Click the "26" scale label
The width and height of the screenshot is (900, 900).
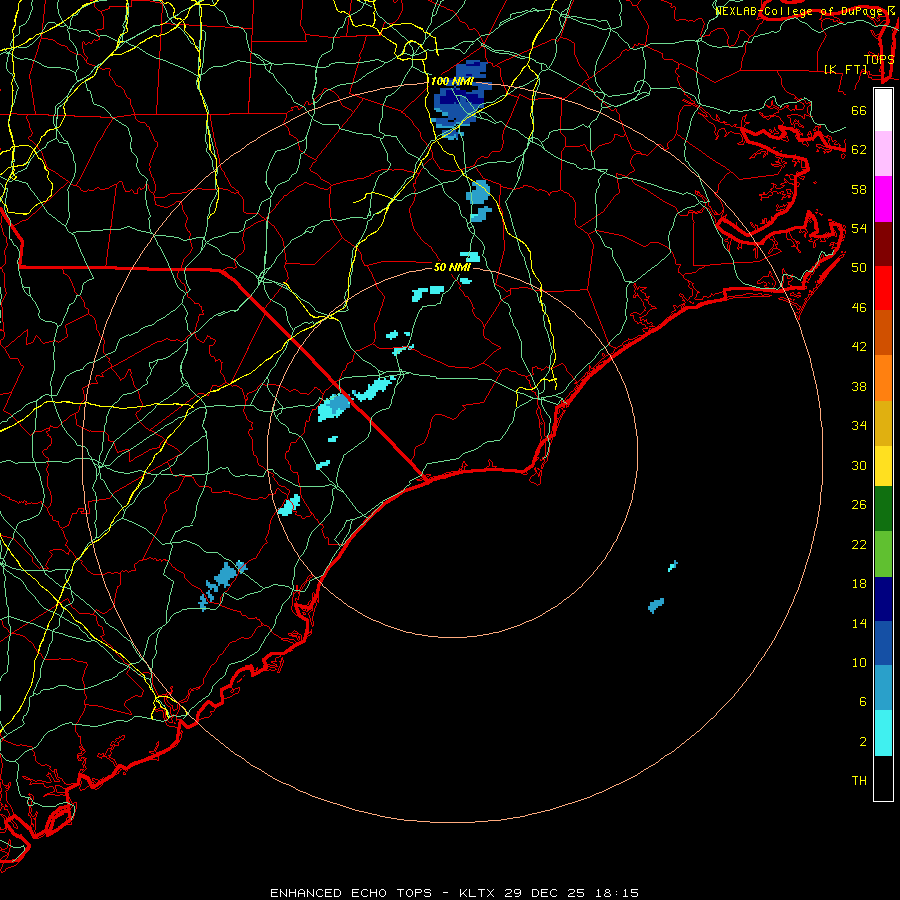click(x=859, y=505)
